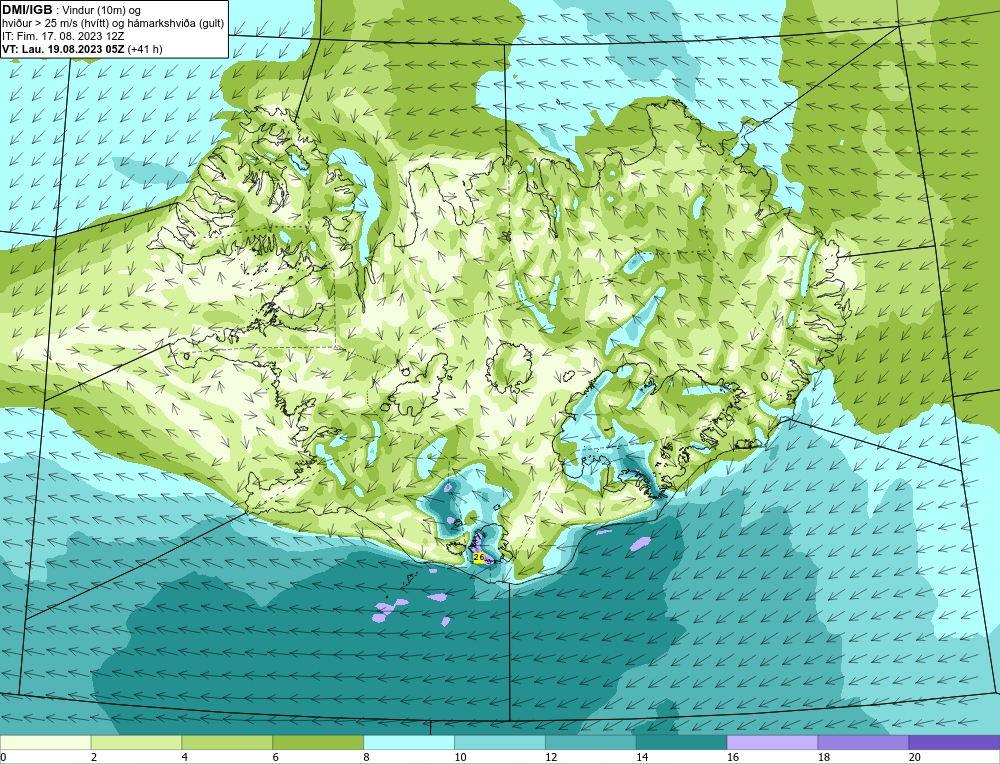Click the scale label '12'

(x=551, y=757)
